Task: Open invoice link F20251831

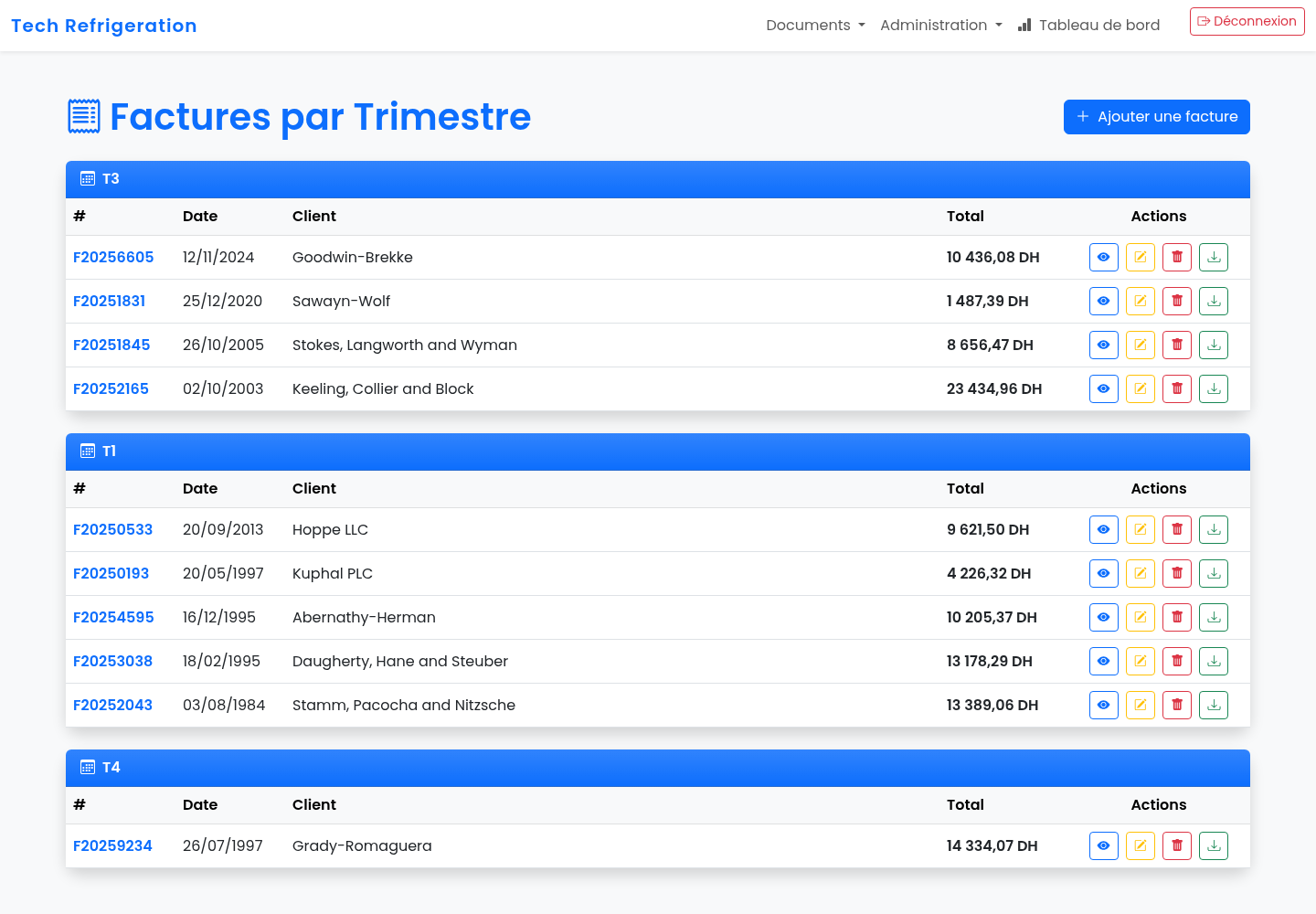Action: (109, 302)
